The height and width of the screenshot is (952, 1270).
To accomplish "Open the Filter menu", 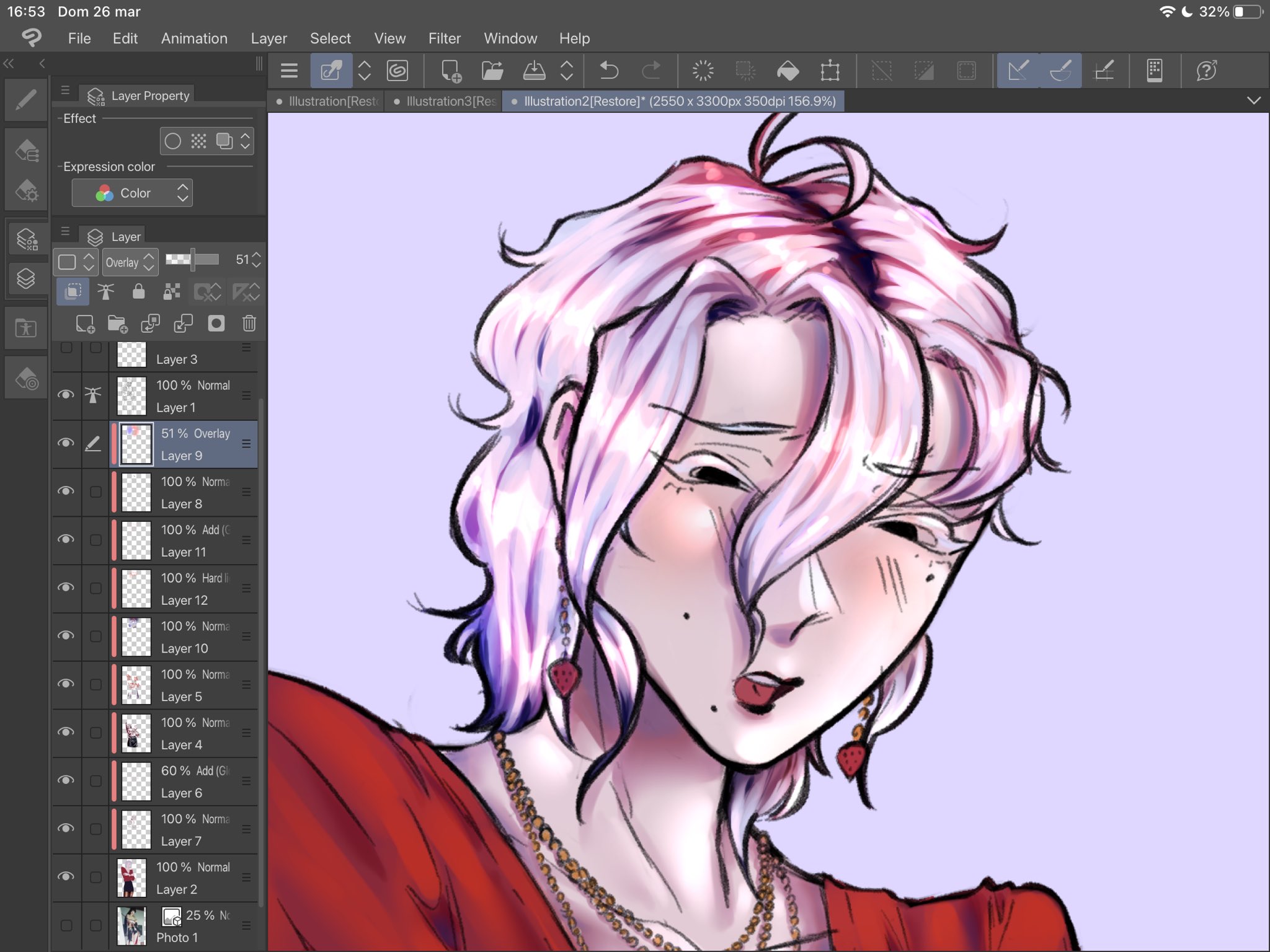I will (444, 38).
